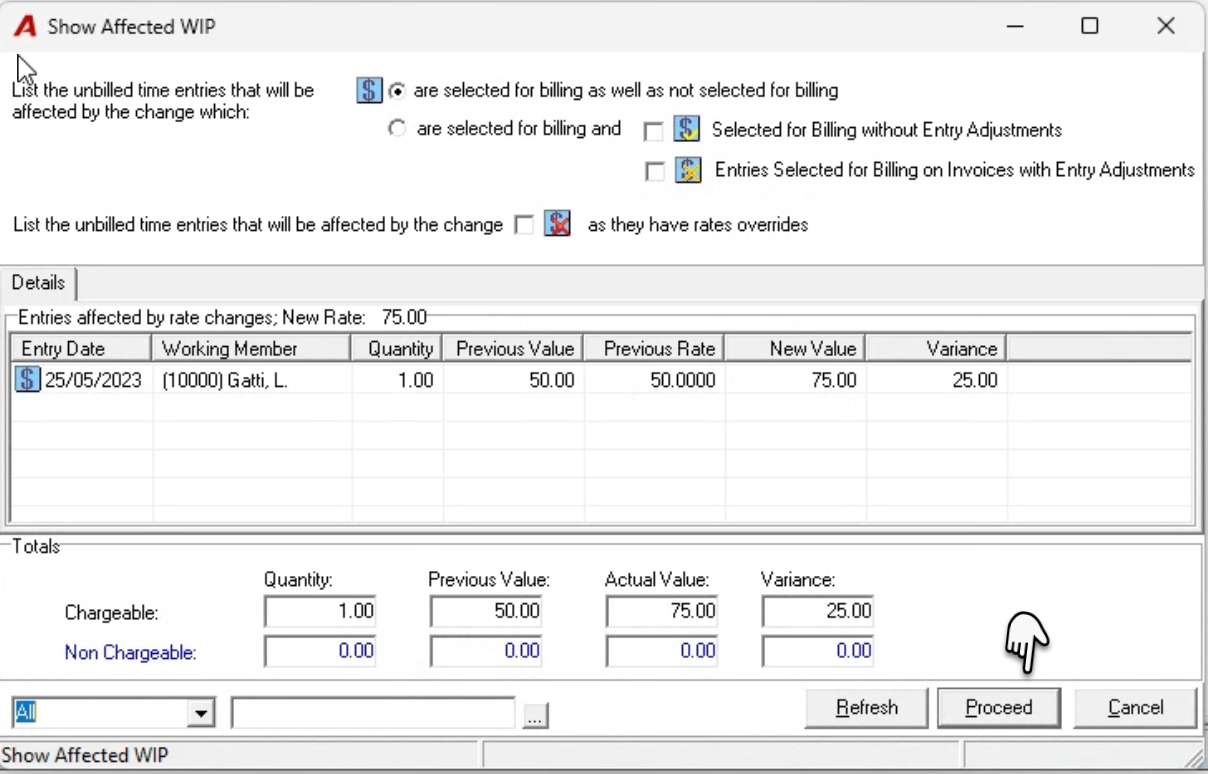
Task: Click the dollar icon in the 25/05/2023 entry row
Action: [x=28, y=380]
